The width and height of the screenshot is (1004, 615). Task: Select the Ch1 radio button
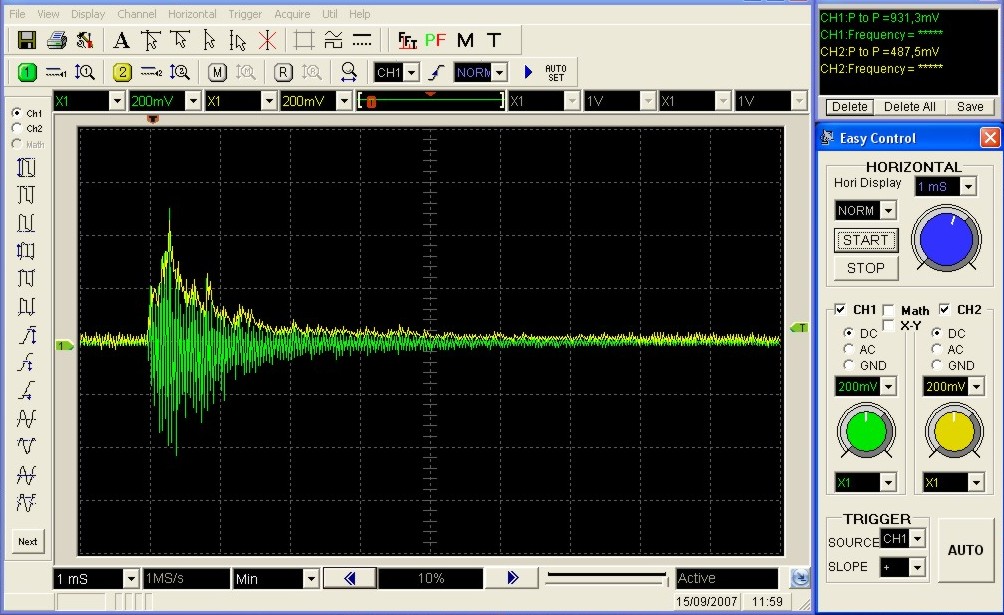click(x=17, y=112)
